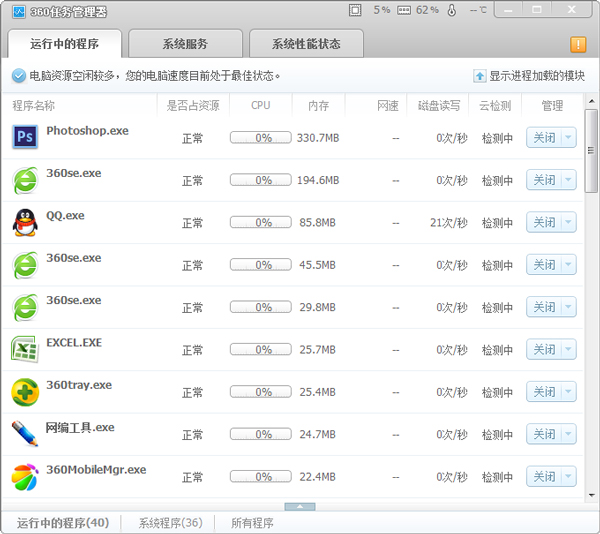Click the 360MobileMgr.exe colorful icon
This screenshot has height=534, width=600.
coord(25,477)
